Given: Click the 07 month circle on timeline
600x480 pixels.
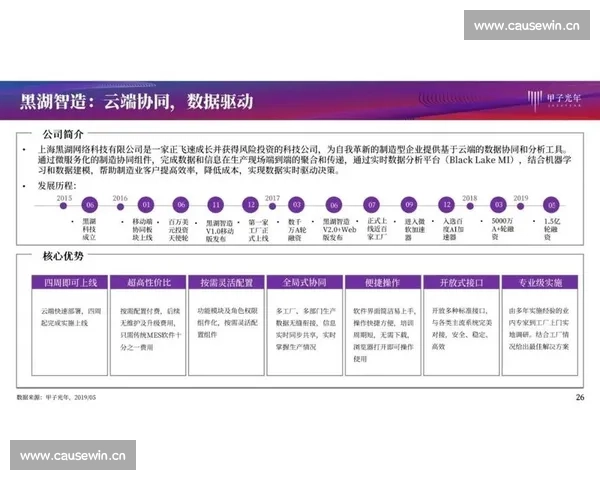Looking at the screenshot, I should (372, 205).
